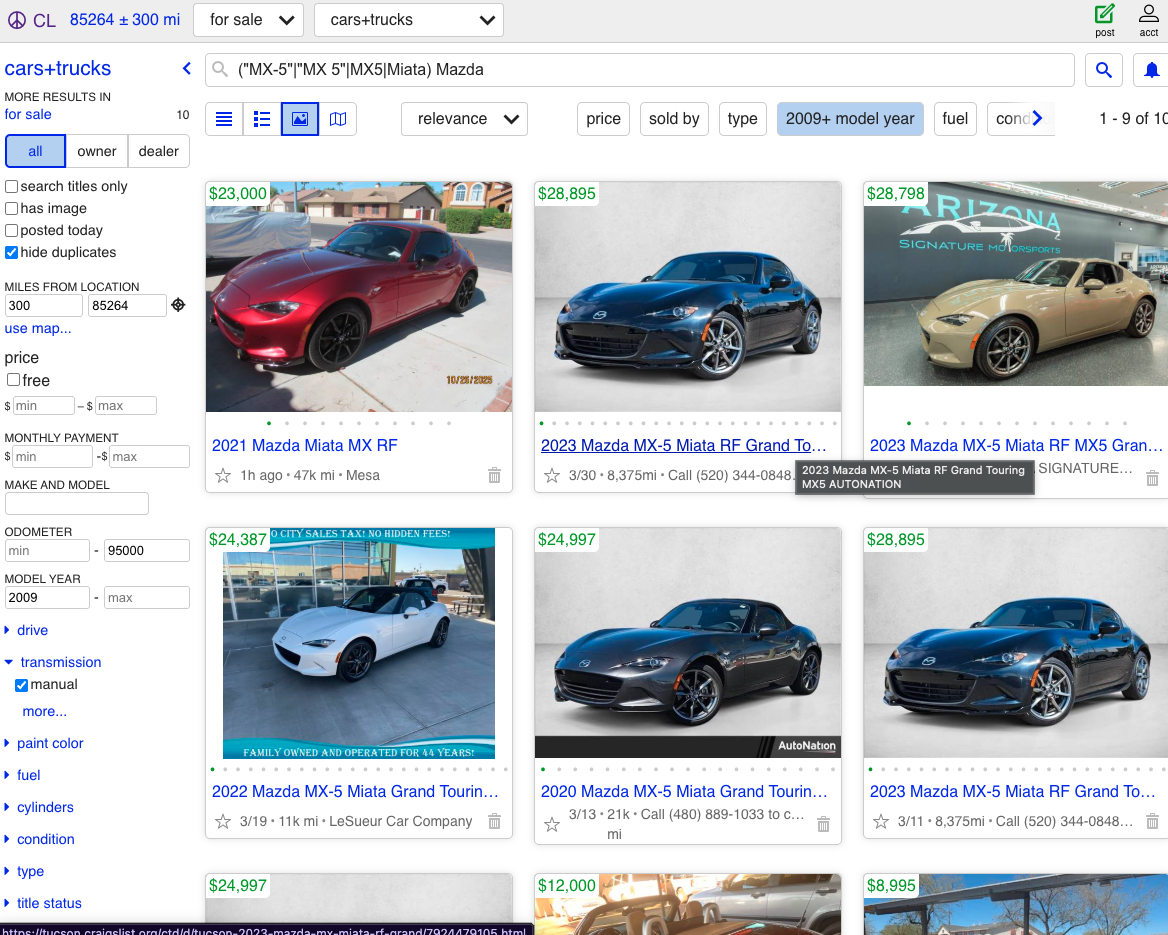This screenshot has height=935, width=1168.
Task: Switch to plain list view icon
Action: coord(224,119)
